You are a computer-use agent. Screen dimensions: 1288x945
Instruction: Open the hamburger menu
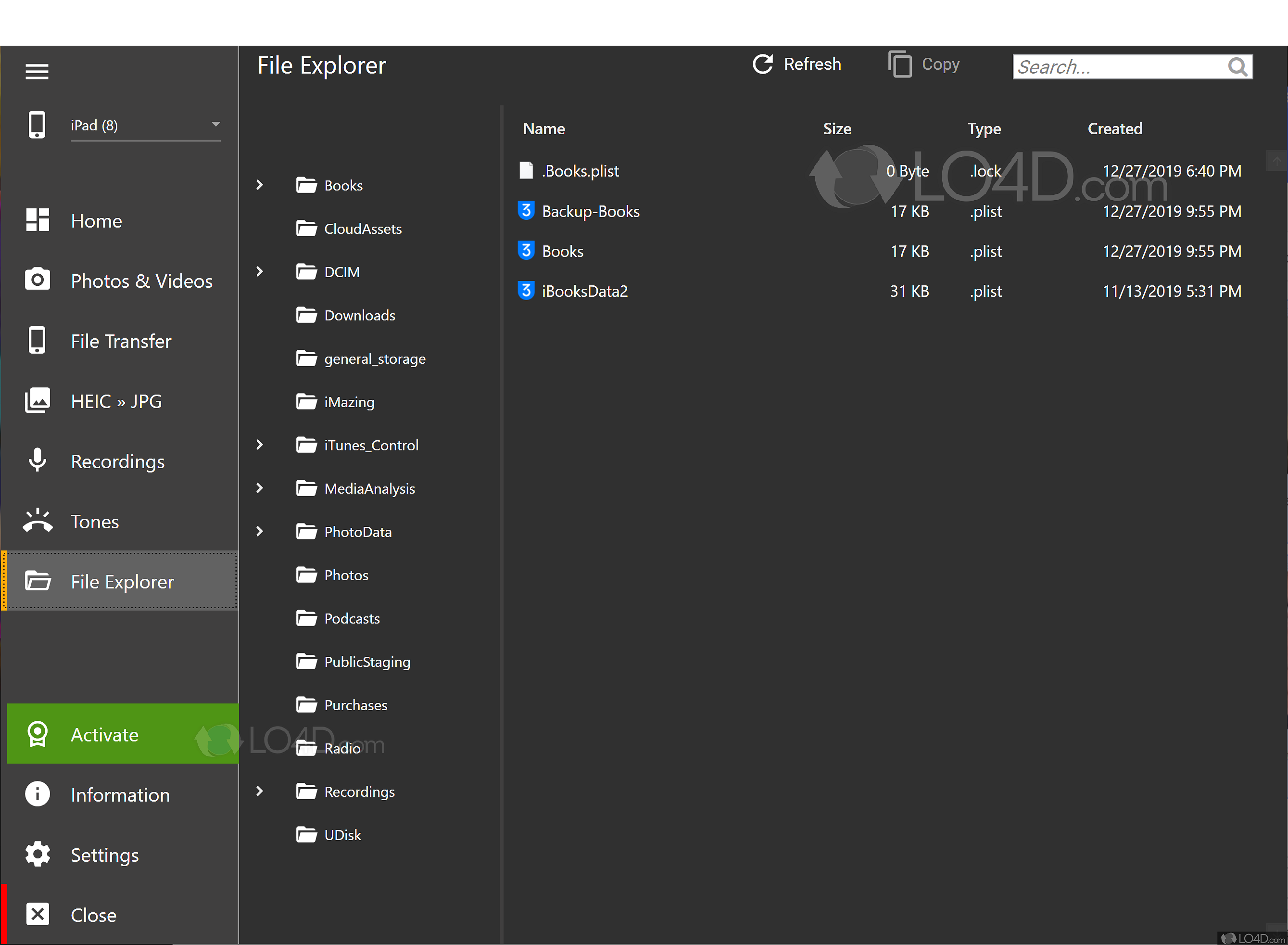tap(37, 71)
